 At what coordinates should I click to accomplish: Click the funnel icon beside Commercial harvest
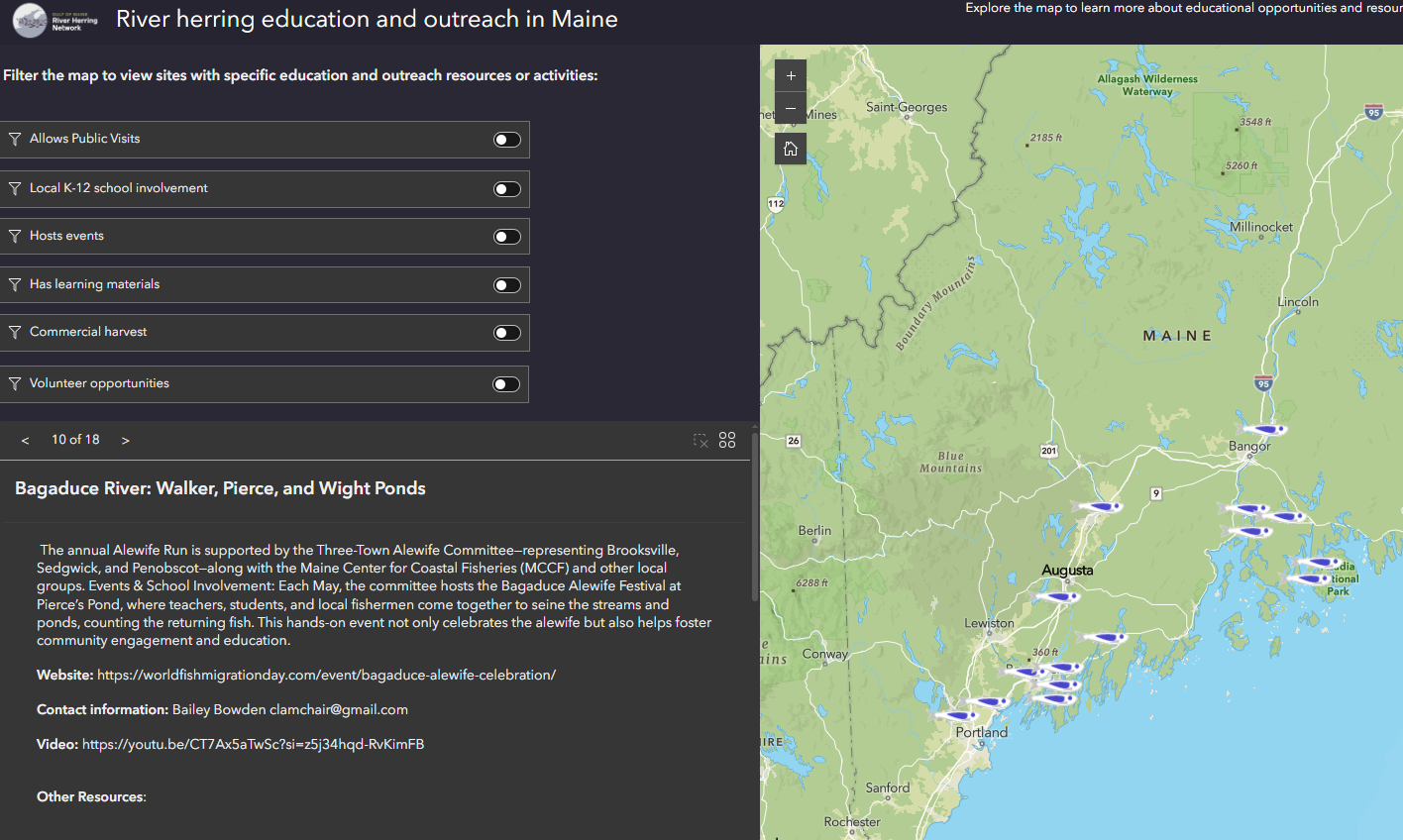pos(15,332)
